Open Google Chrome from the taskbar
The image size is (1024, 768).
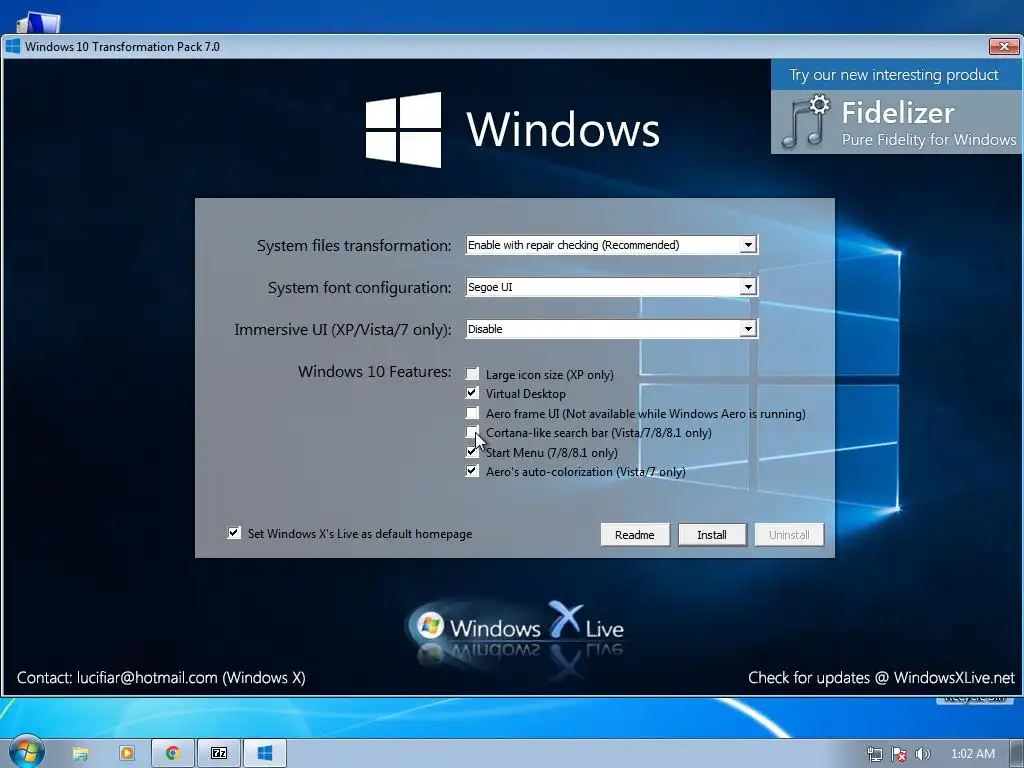172,753
